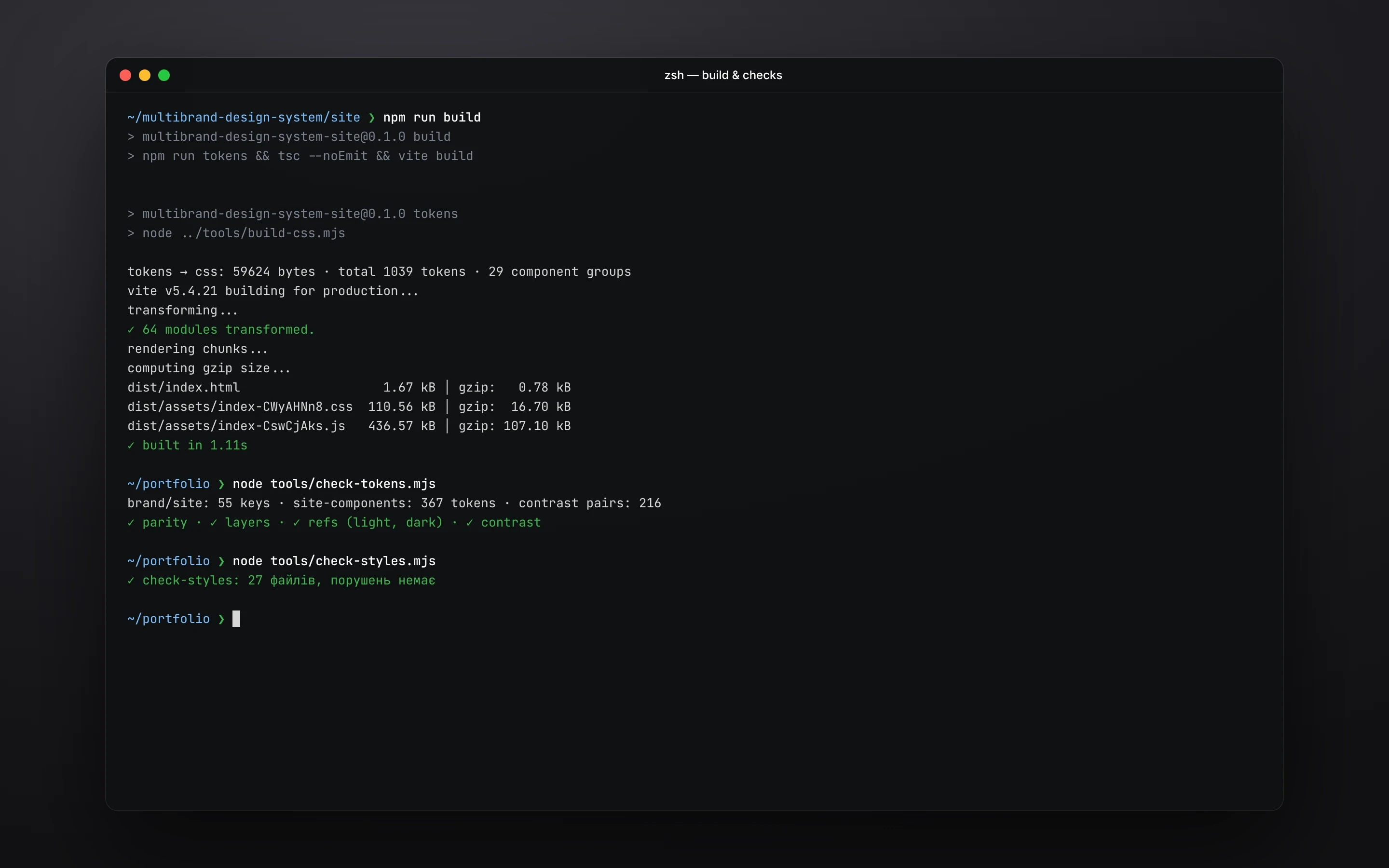Viewport: 1389px width, 868px height.
Task: Click 'contrast pairs: 216' text
Action: pyautogui.click(x=590, y=503)
